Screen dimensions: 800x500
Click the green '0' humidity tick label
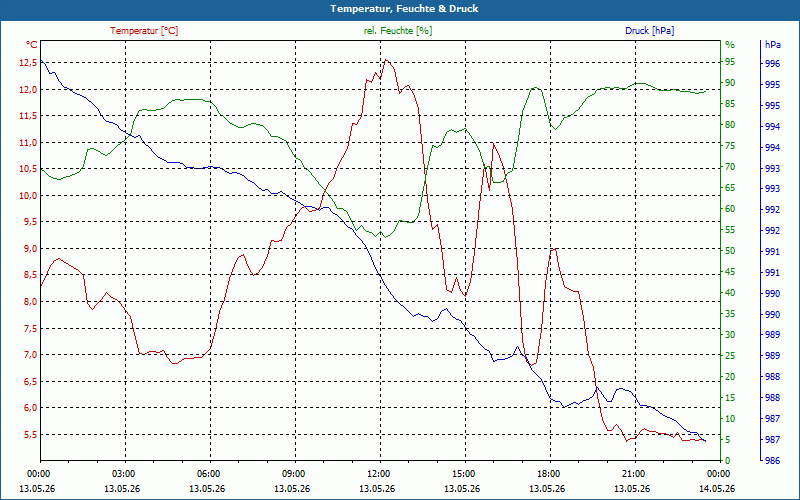pos(728,461)
